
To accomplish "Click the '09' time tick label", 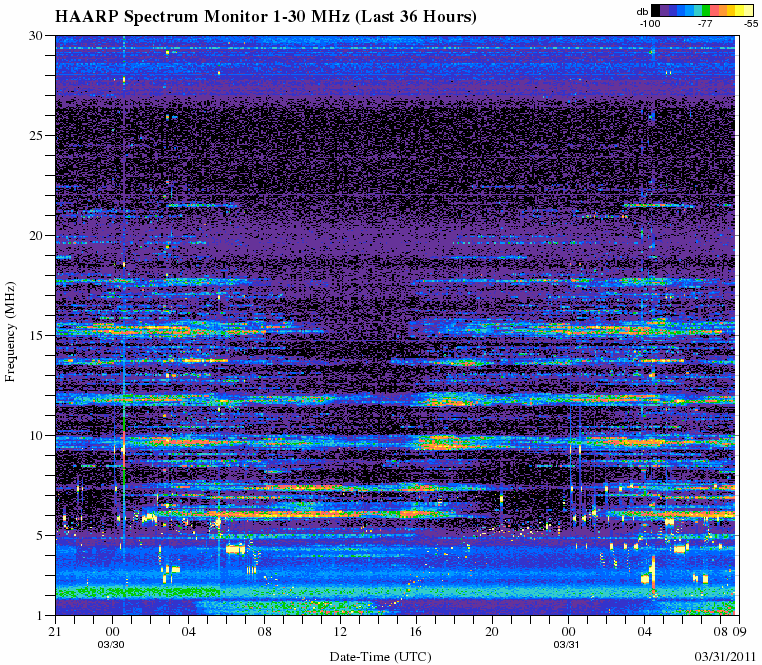I will click(740, 632).
